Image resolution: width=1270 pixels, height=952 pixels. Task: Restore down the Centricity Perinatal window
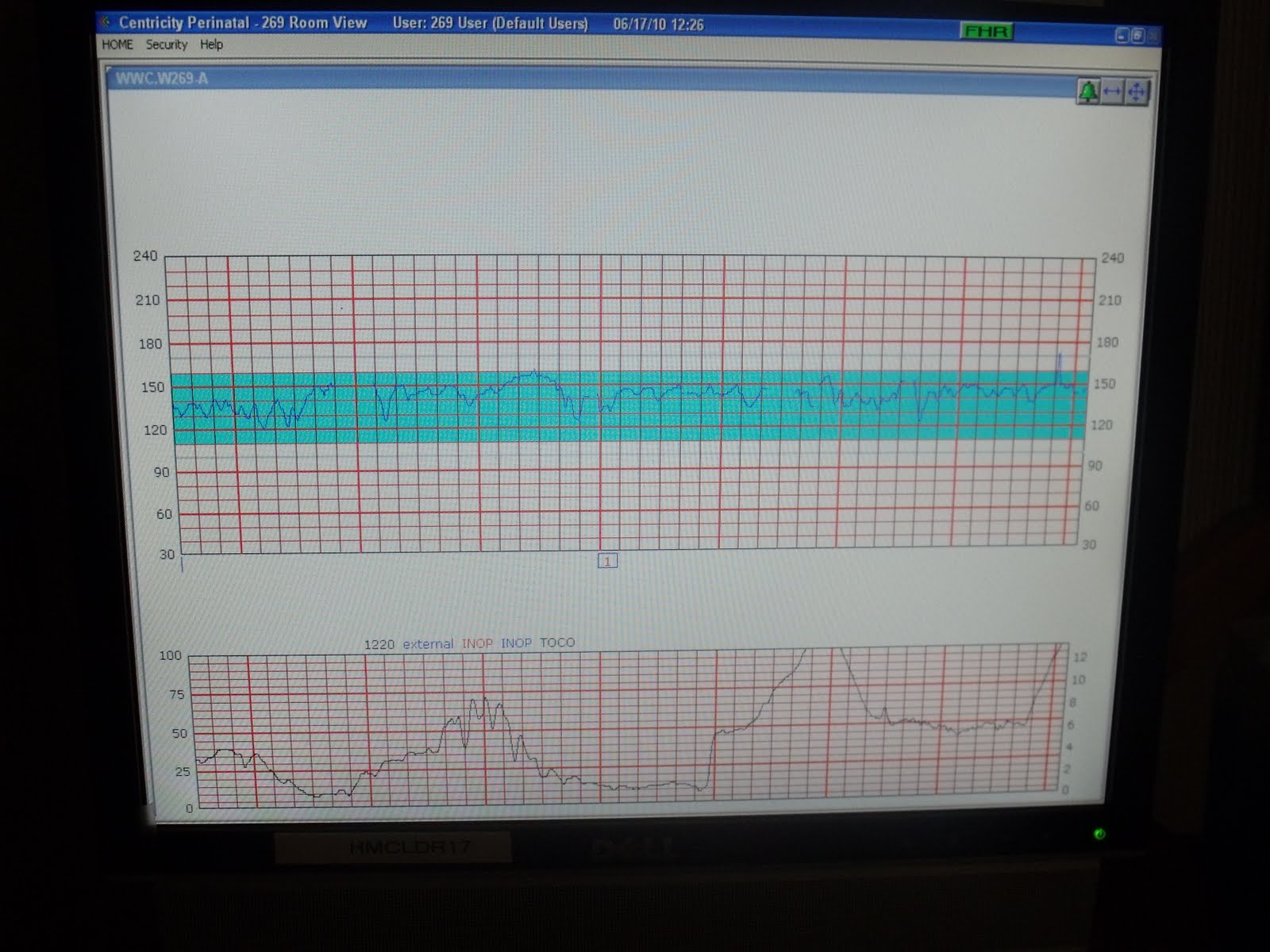1137,36
